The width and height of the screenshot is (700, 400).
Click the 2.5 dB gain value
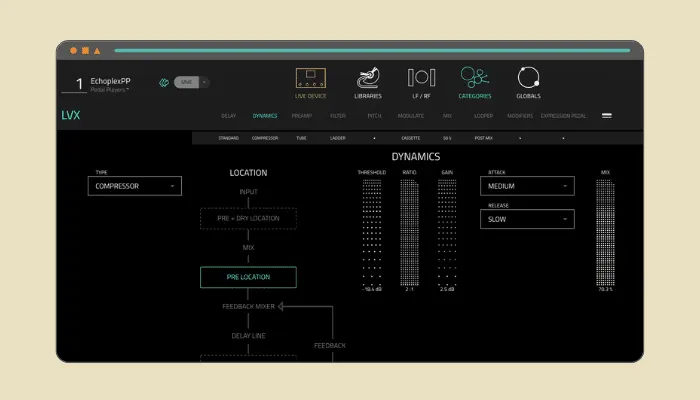coord(447,290)
